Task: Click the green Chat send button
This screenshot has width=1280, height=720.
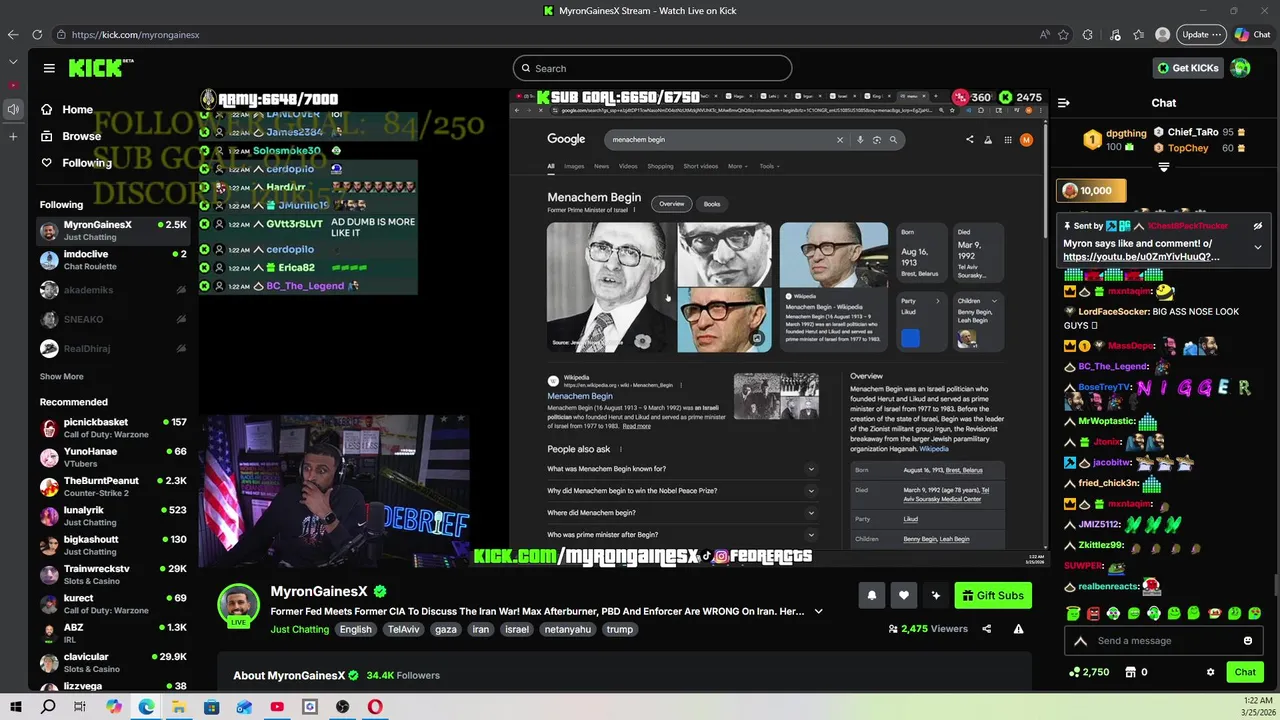Action: point(1245,672)
